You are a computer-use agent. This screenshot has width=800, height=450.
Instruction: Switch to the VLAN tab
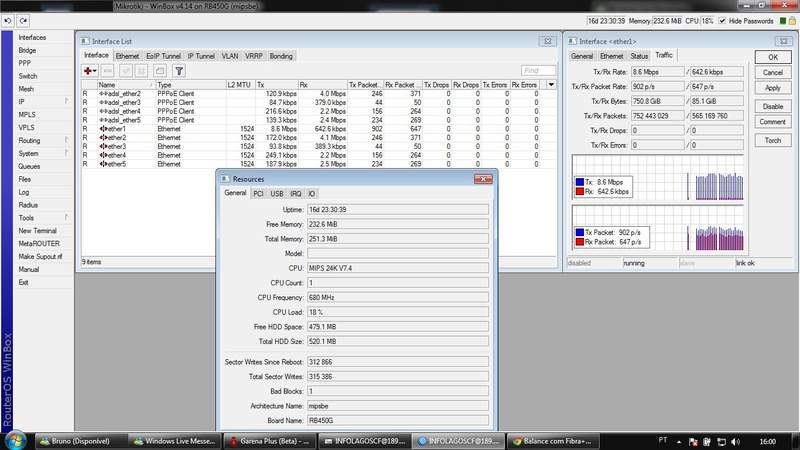230,56
